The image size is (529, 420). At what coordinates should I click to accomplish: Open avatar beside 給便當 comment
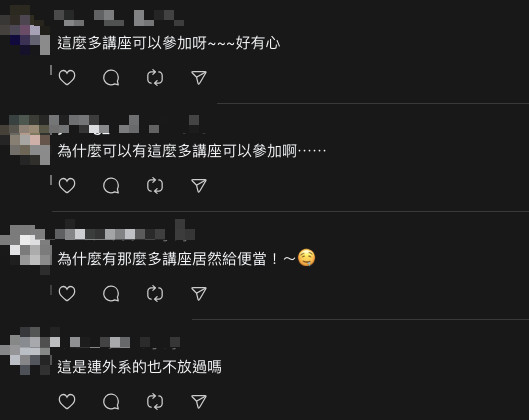point(25,250)
